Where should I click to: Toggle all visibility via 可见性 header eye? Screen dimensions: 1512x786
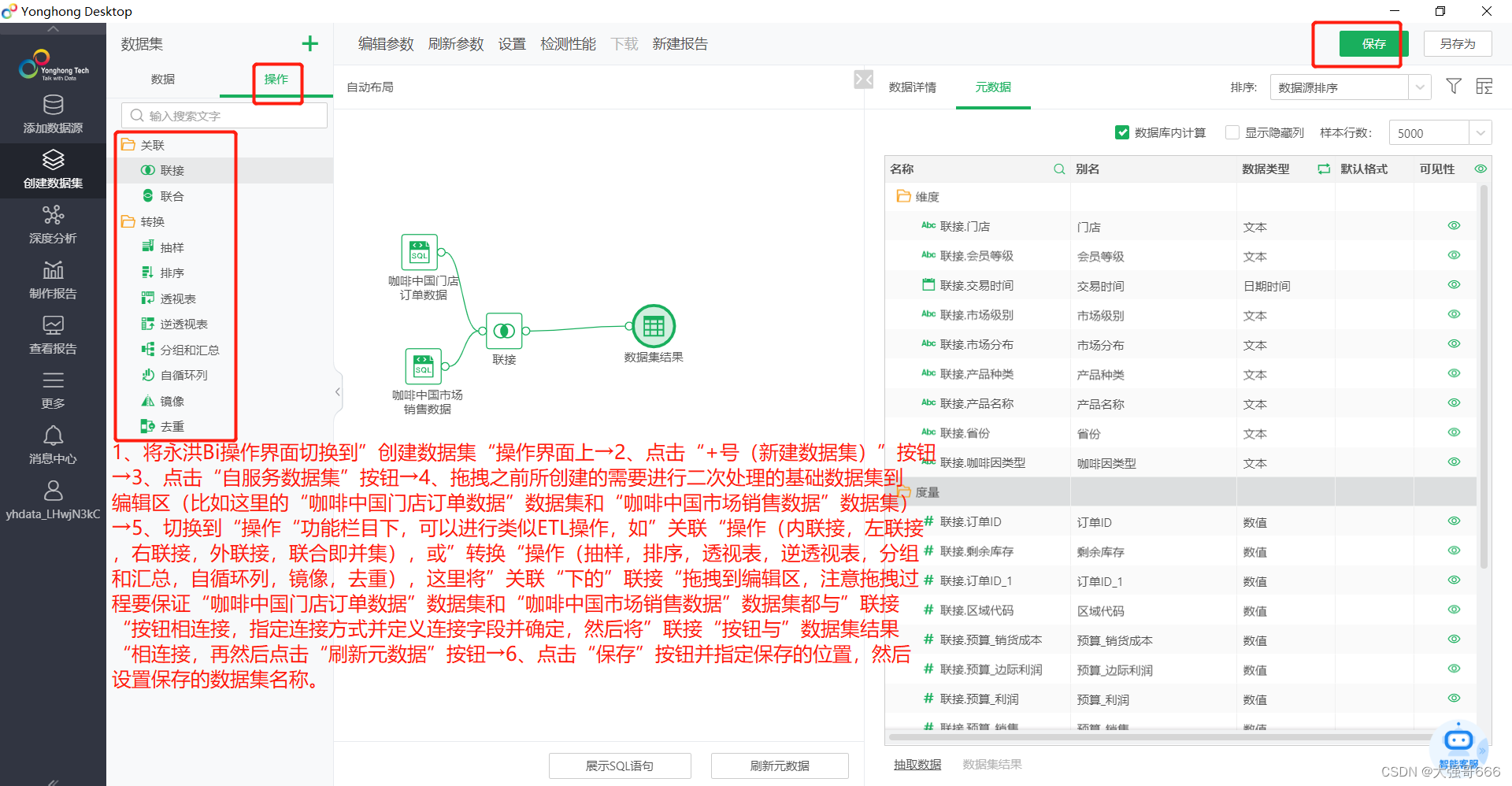1480,169
